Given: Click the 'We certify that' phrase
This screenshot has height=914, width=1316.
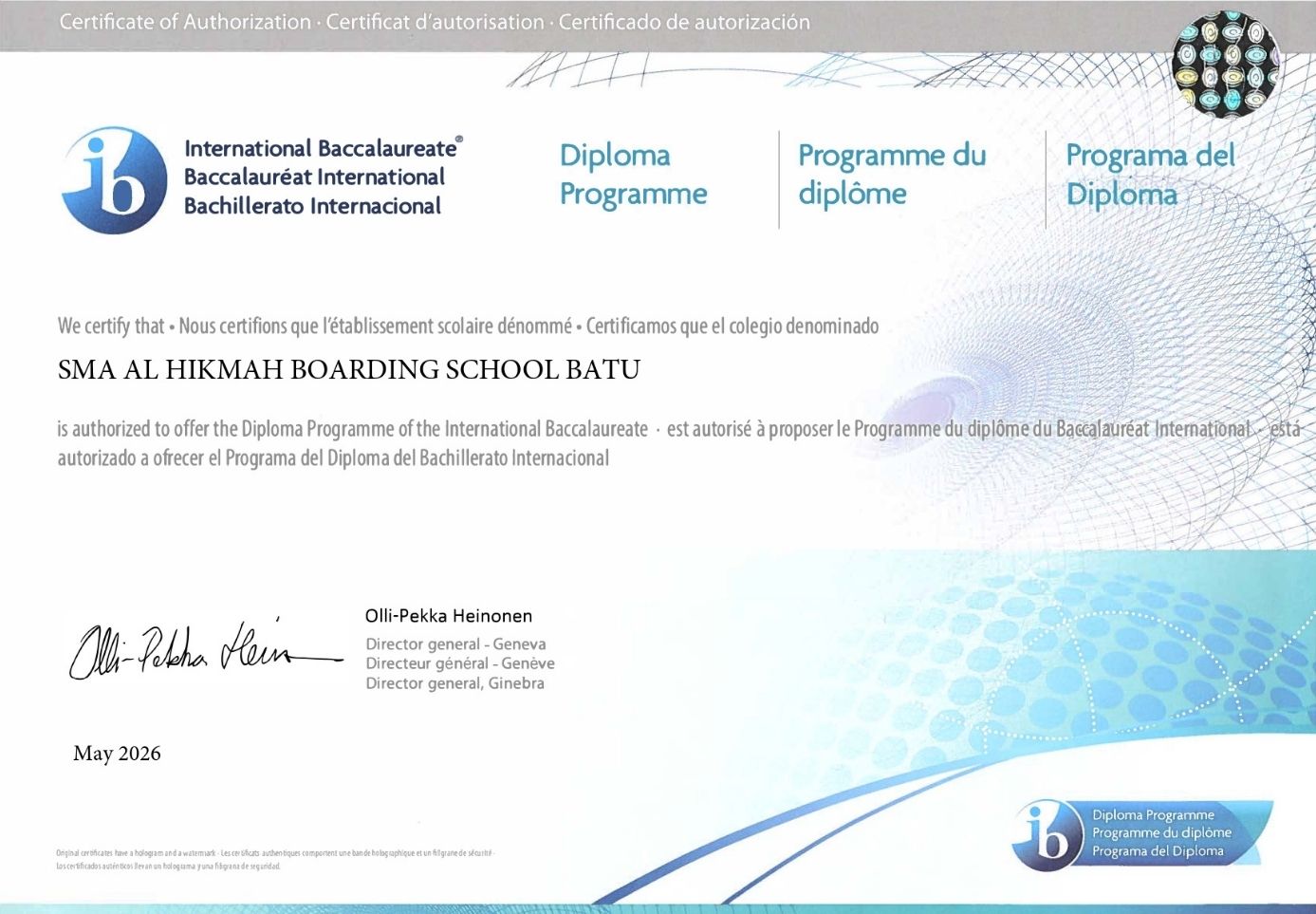Looking at the screenshot, I should click(111, 326).
